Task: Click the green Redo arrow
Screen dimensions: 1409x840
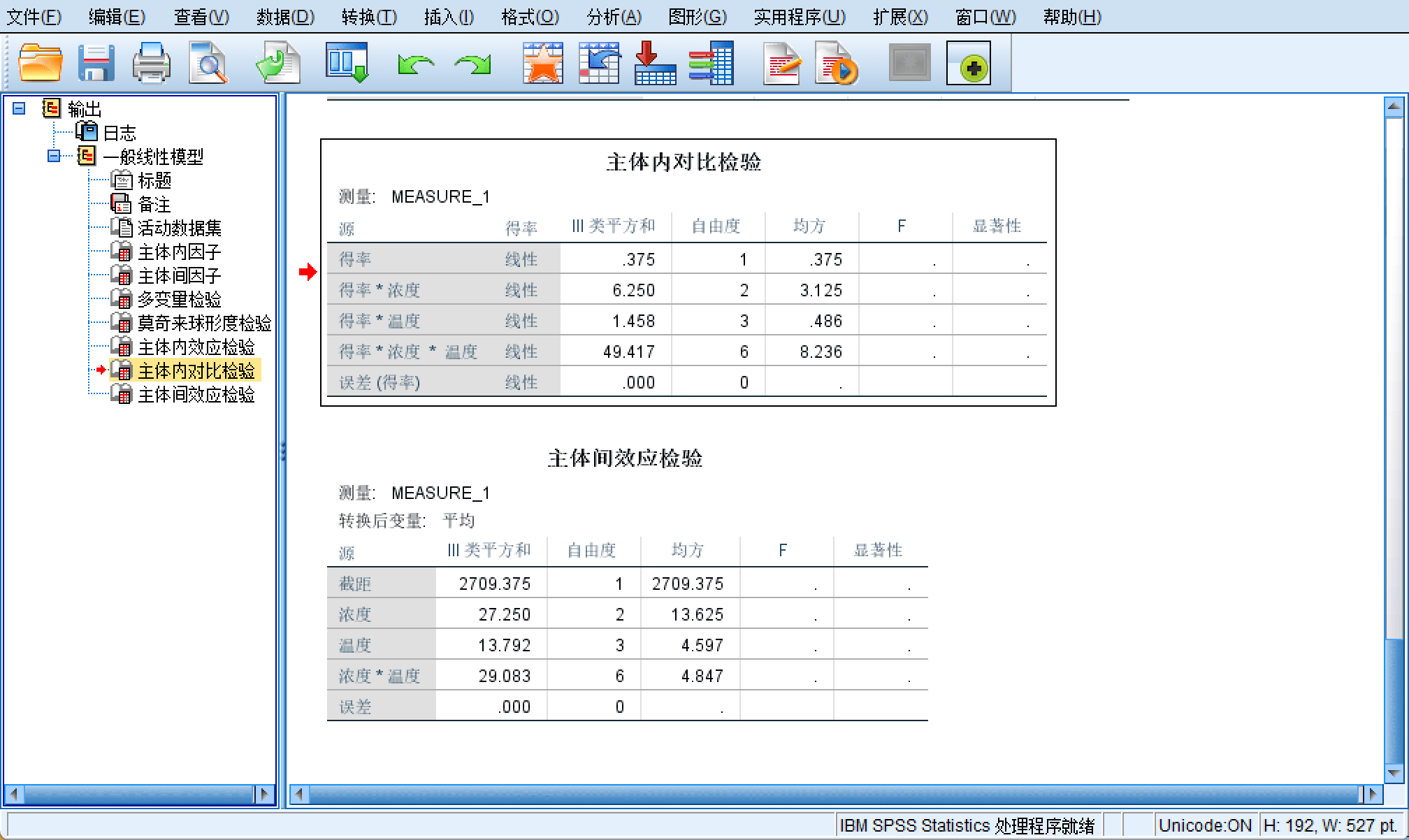Action: point(472,65)
